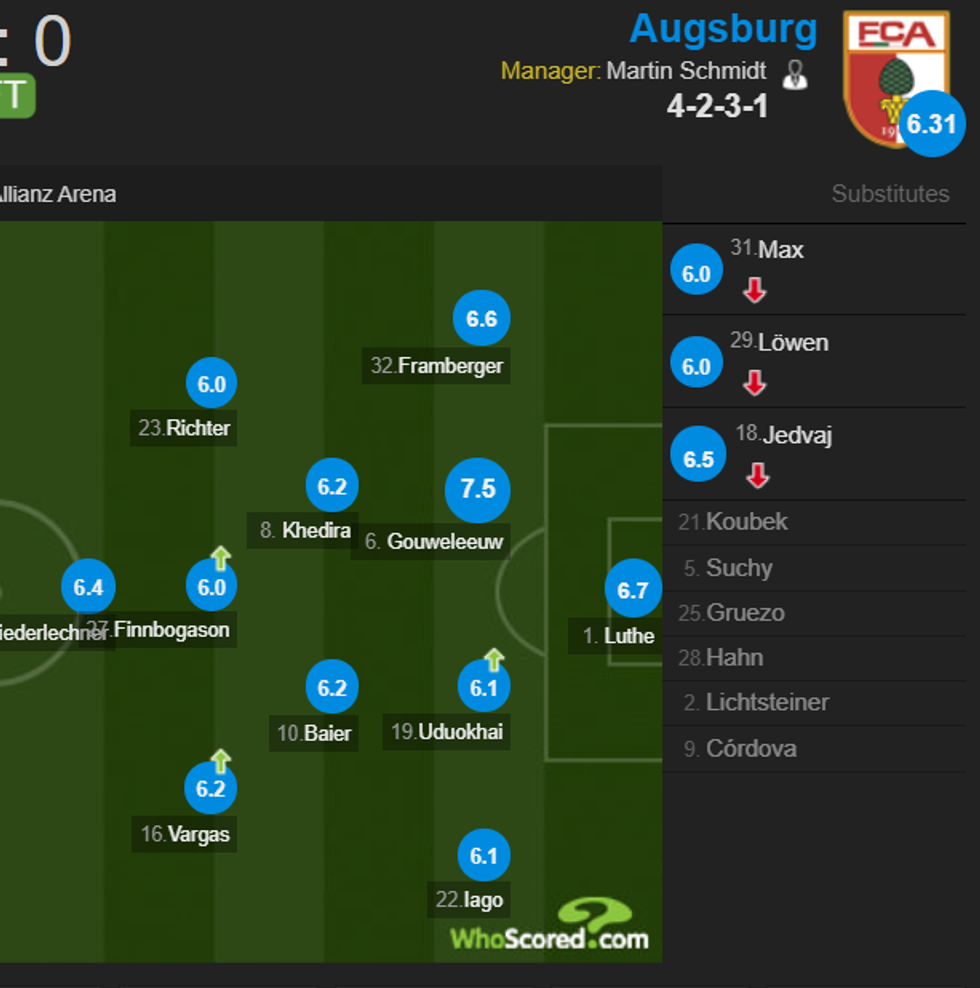Viewport: 980px width, 988px height.
Task: Select Gouweleeuw's 7.5 rating bubble
Action: [x=477, y=490]
